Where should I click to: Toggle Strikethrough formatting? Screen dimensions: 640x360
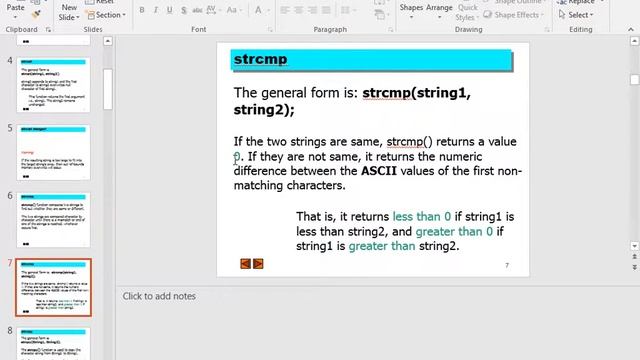point(197,10)
